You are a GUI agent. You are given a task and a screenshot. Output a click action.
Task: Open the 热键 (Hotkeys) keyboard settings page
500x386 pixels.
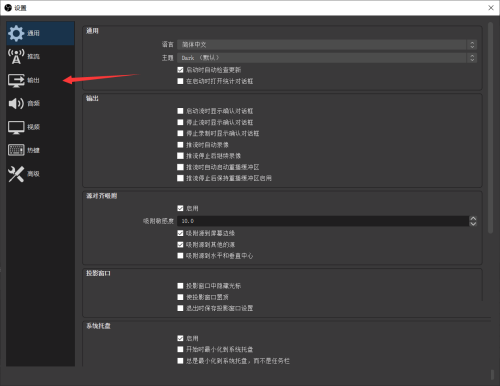(40, 150)
